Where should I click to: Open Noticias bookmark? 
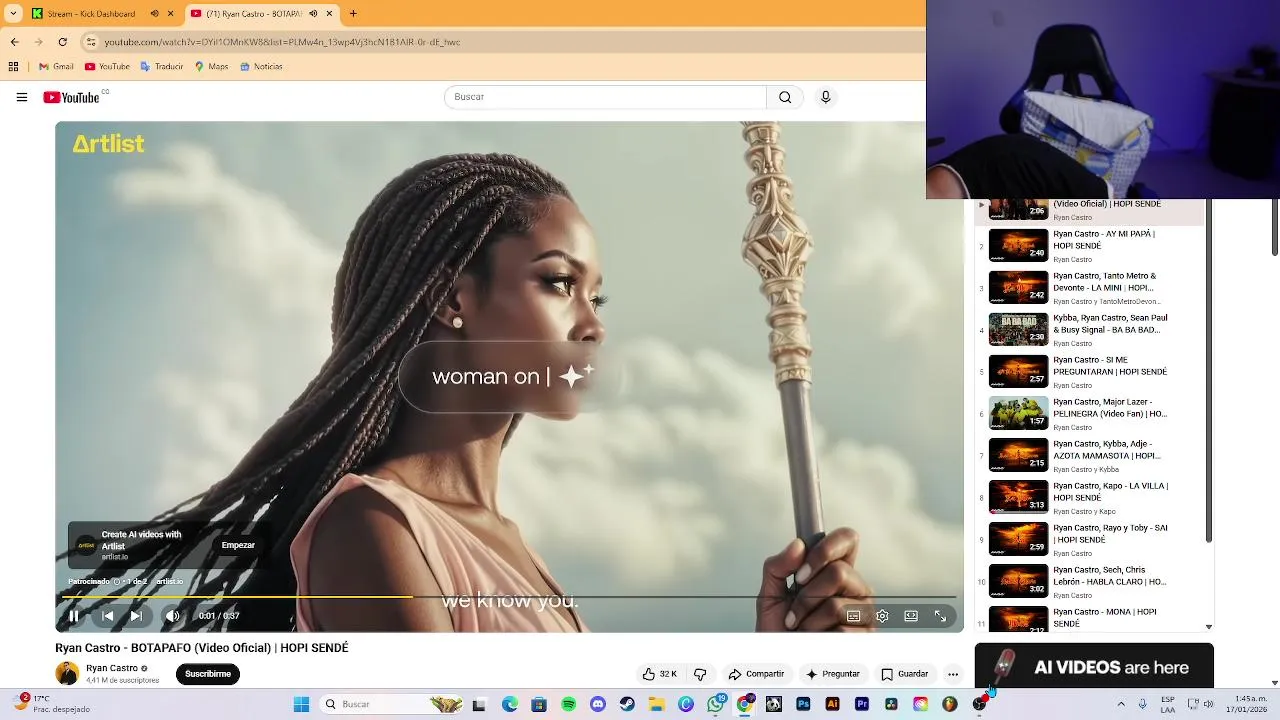point(260,67)
